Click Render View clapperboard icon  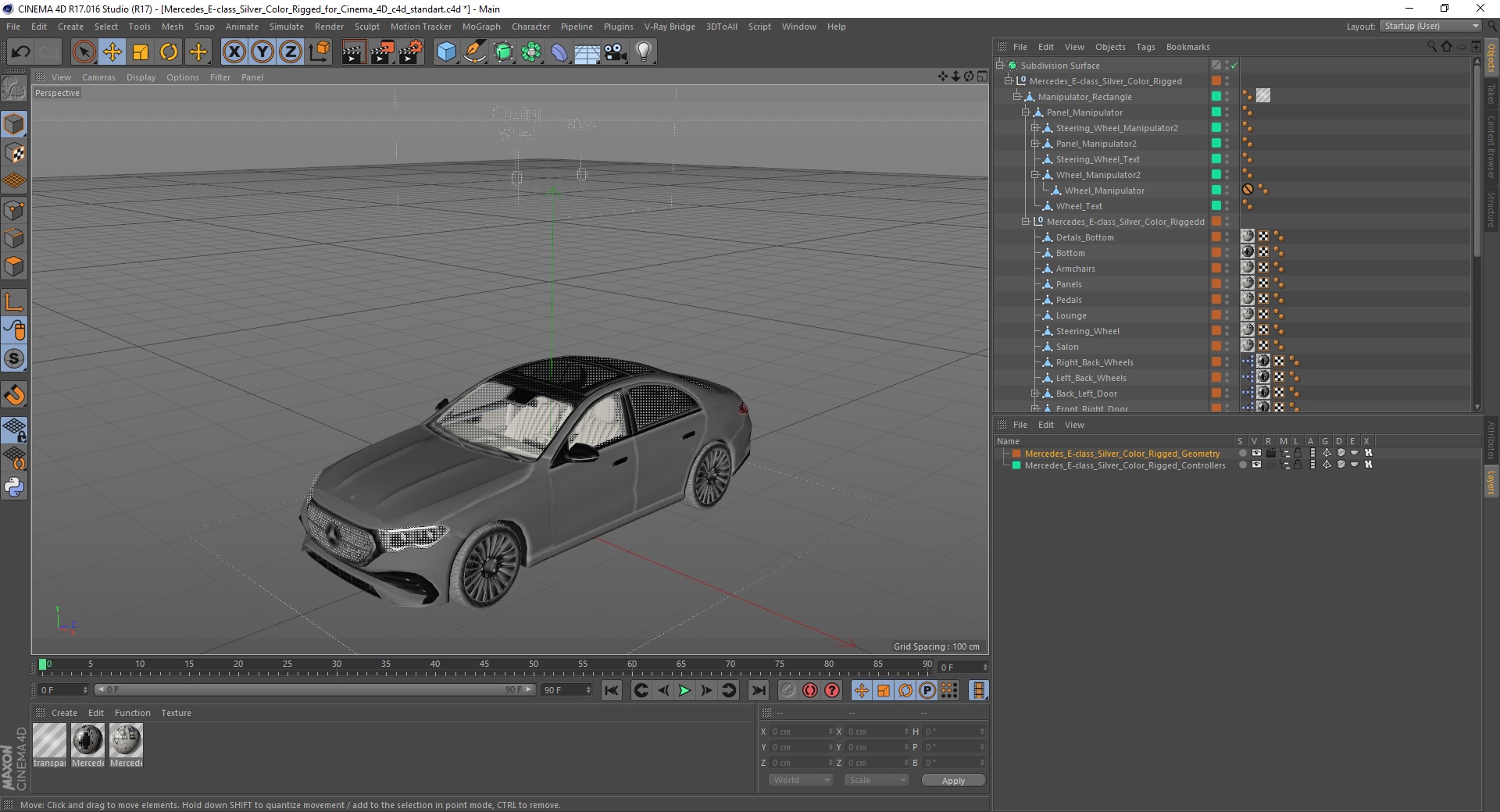353,52
